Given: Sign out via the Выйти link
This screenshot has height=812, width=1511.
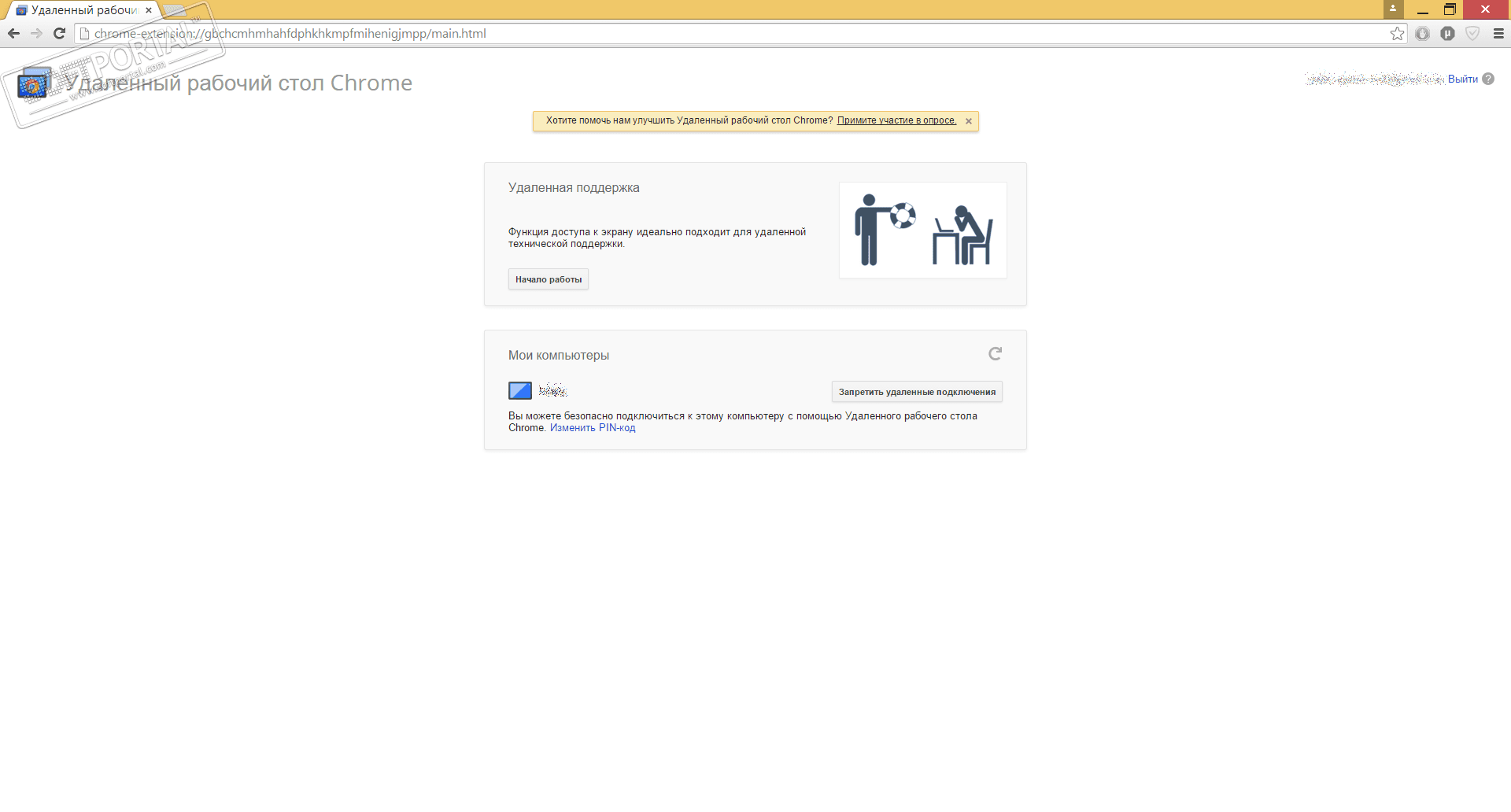Looking at the screenshot, I should (1463, 79).
